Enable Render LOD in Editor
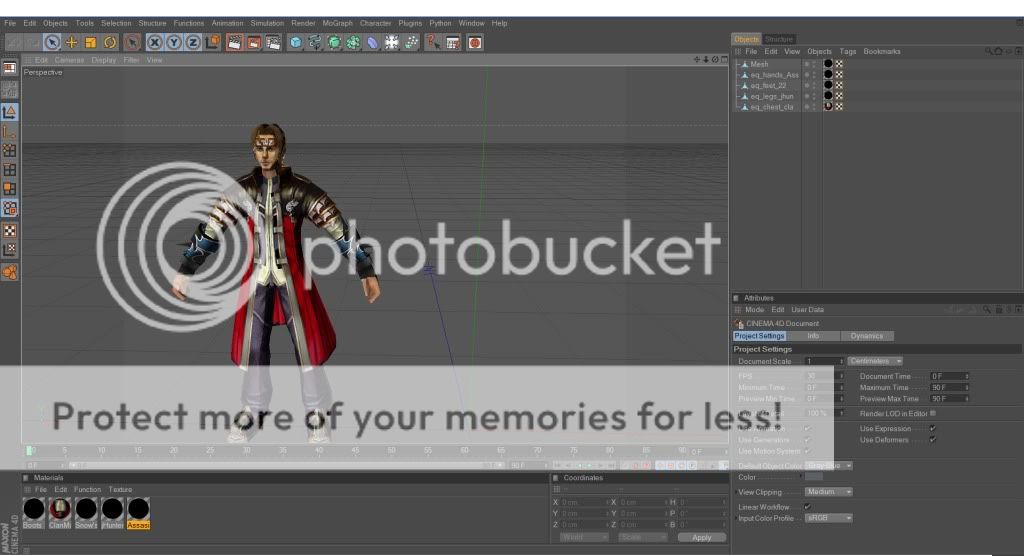Screen dimensions: 1024x556 [933, 413]
